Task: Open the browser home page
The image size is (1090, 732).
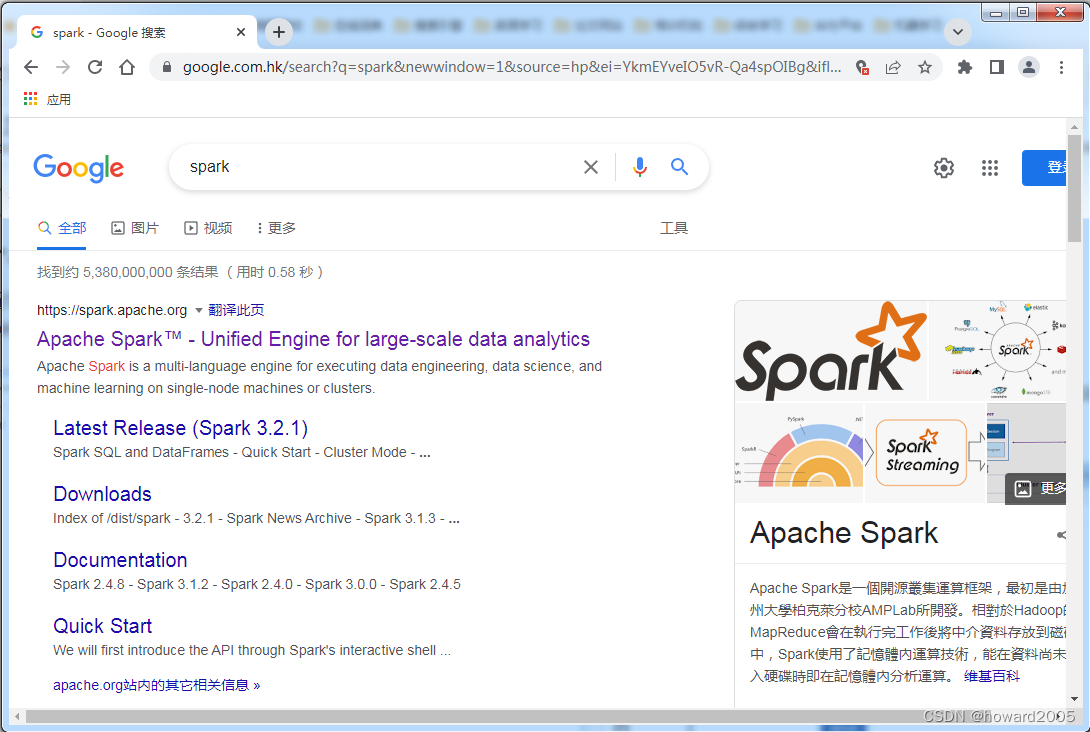Action: 127,67
